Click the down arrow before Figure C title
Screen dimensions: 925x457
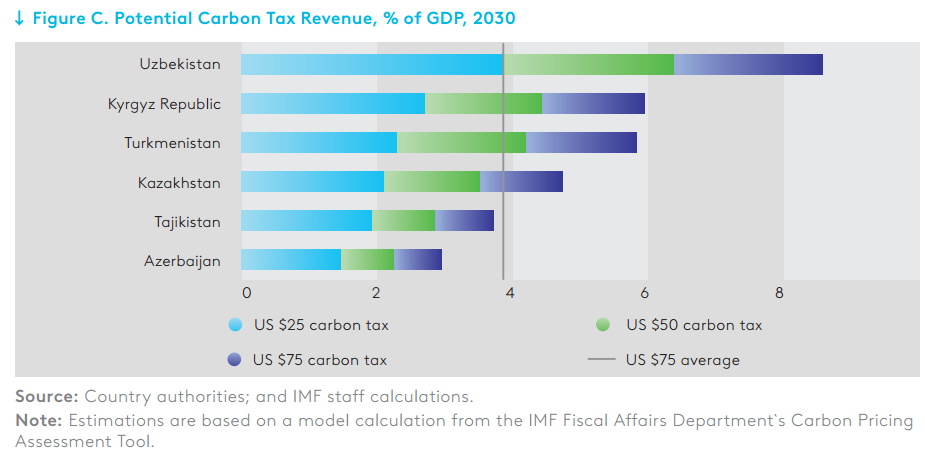coord(19,19)
